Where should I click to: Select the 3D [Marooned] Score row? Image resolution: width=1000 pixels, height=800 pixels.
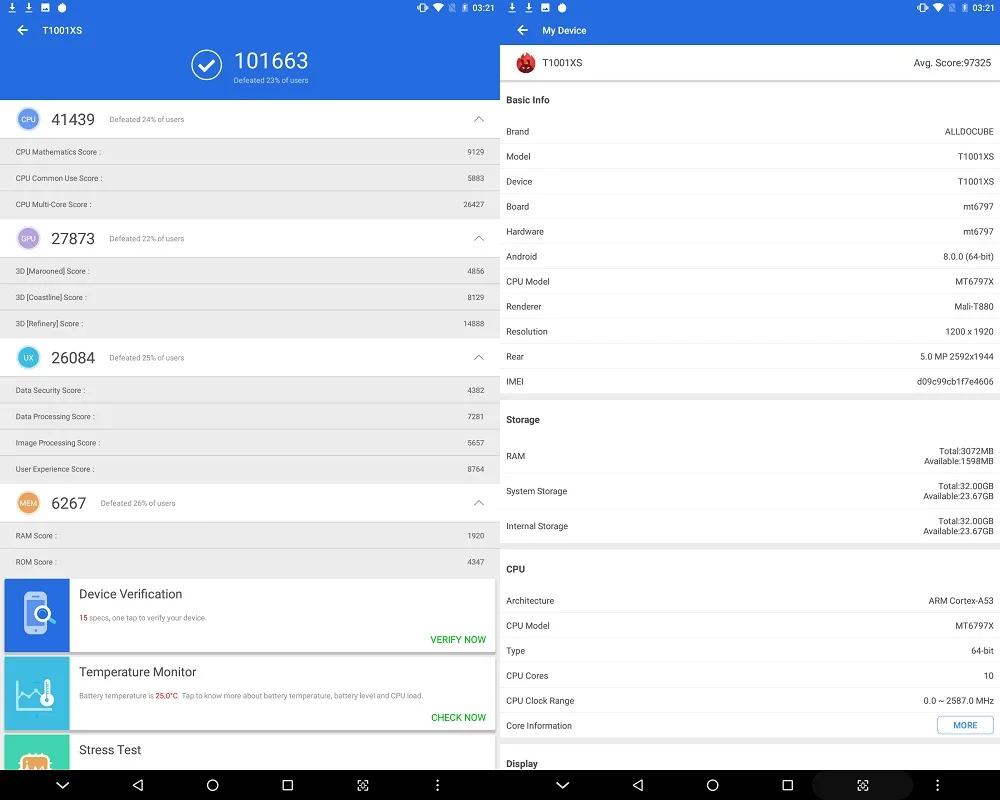pos(250,271)
